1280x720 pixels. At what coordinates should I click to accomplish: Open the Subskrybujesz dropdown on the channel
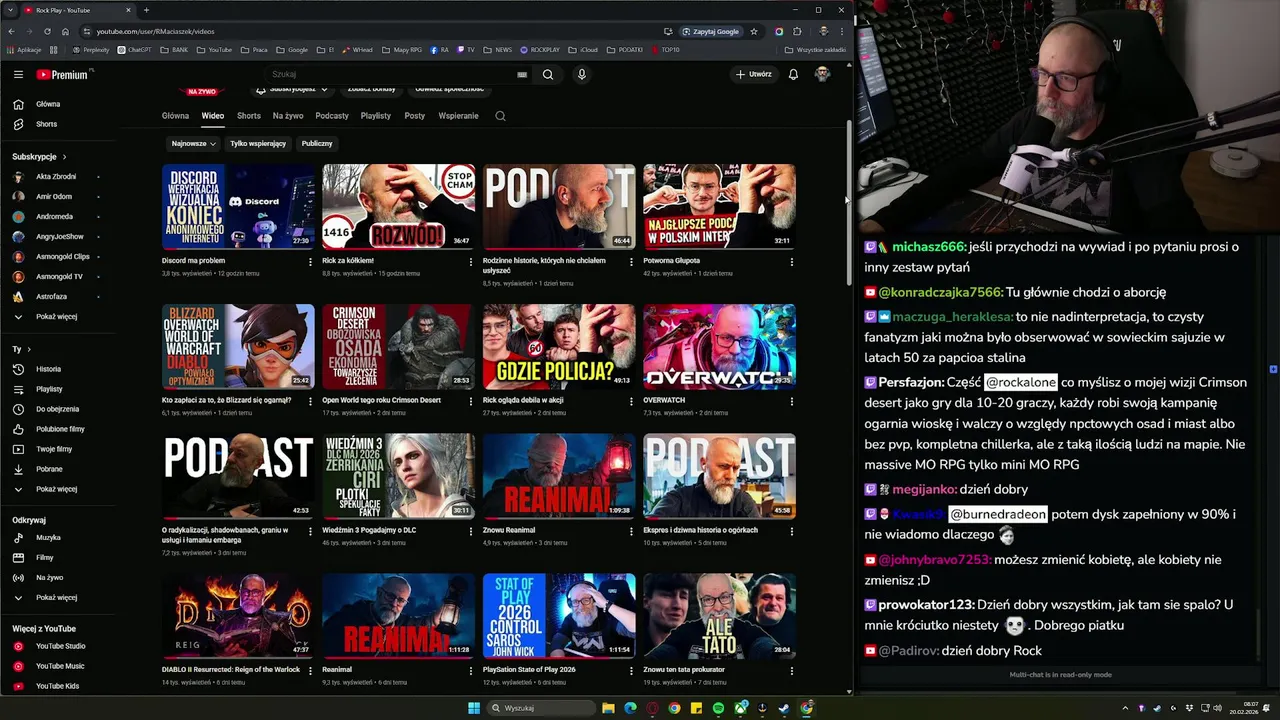click(292, 89)
